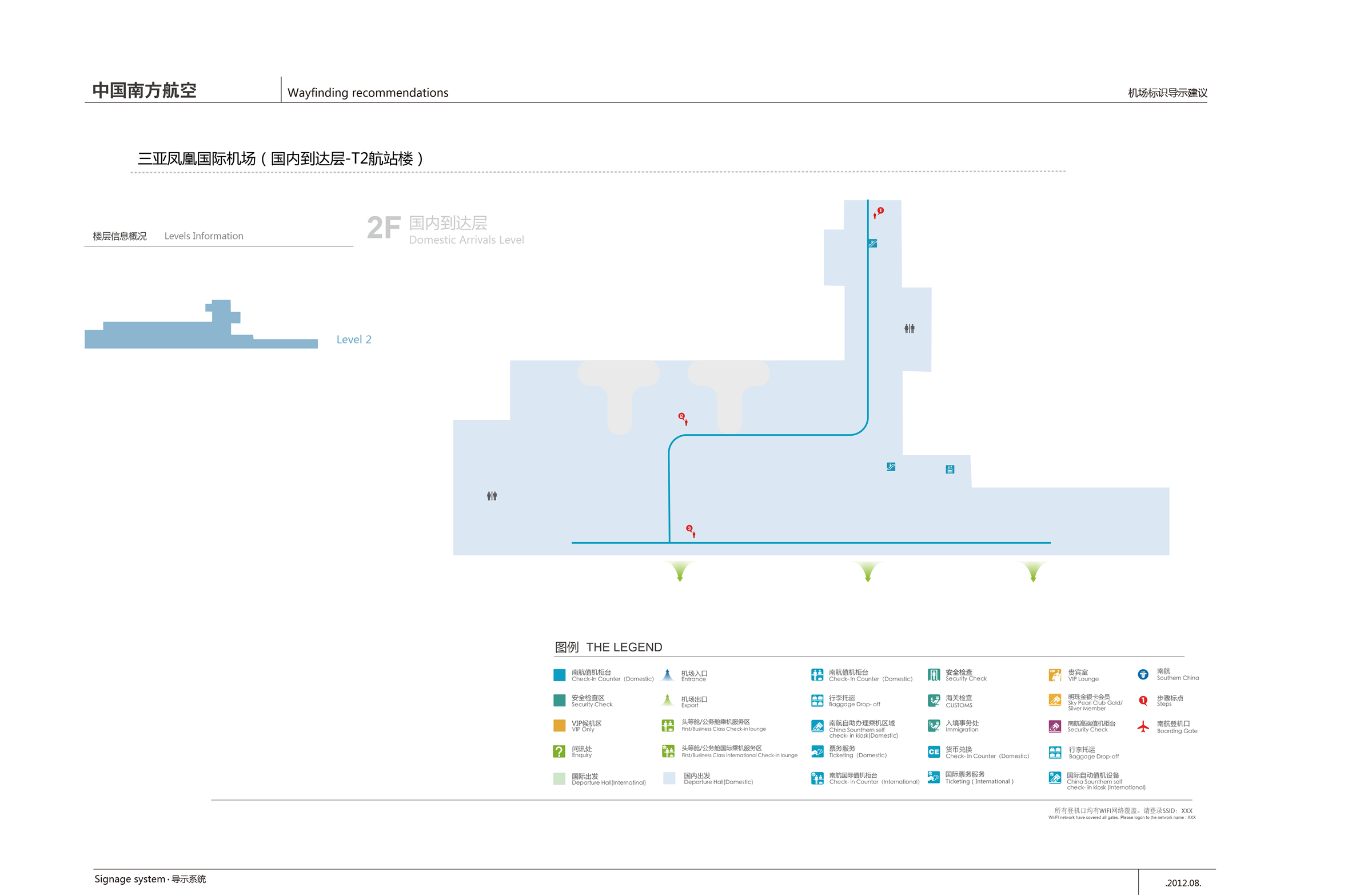Click the Ticketing (International) icon

tap(934, 777)
